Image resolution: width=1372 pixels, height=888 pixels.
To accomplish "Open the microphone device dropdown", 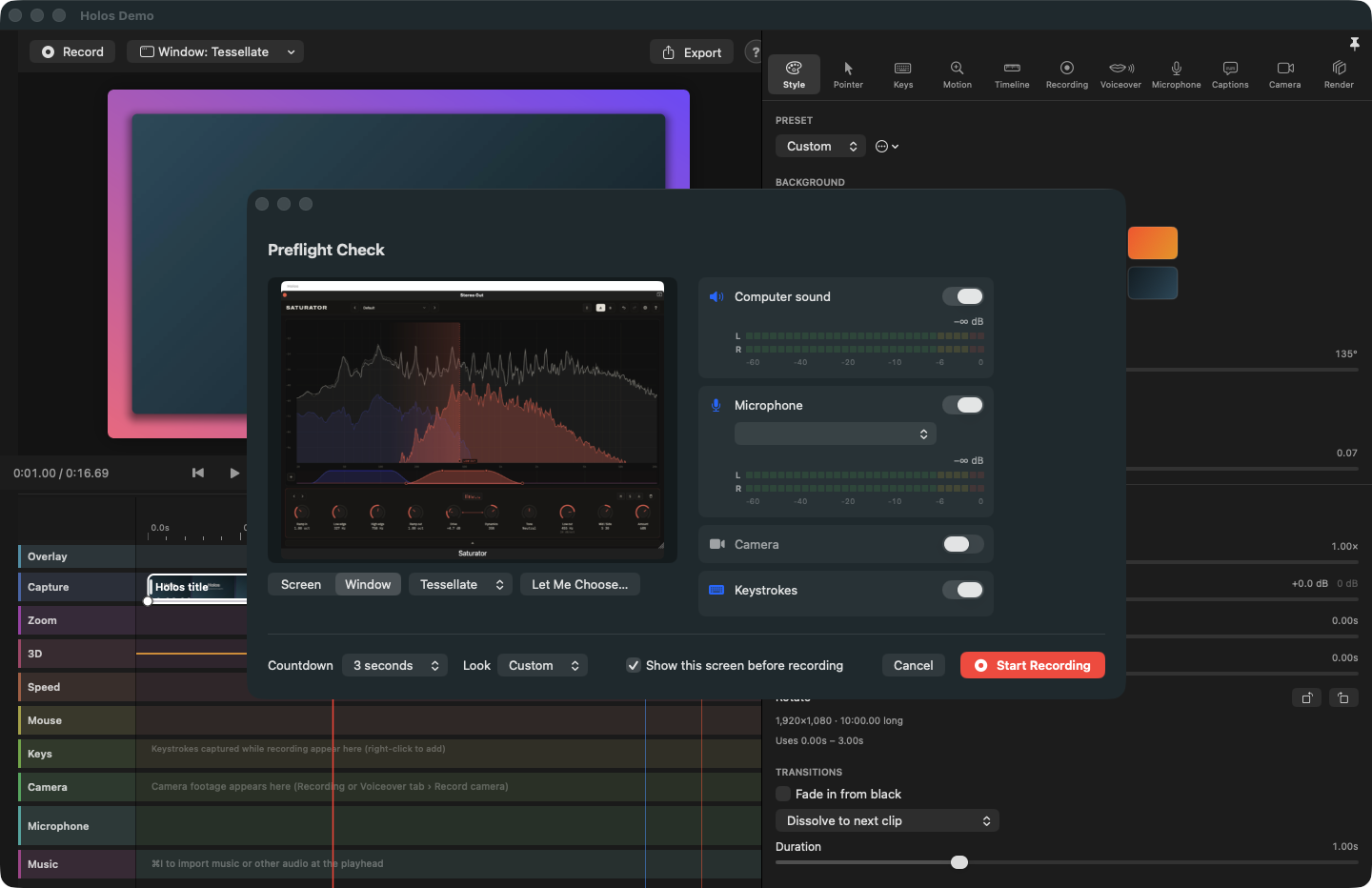I will pyautogui.click(x=836, y=434).
